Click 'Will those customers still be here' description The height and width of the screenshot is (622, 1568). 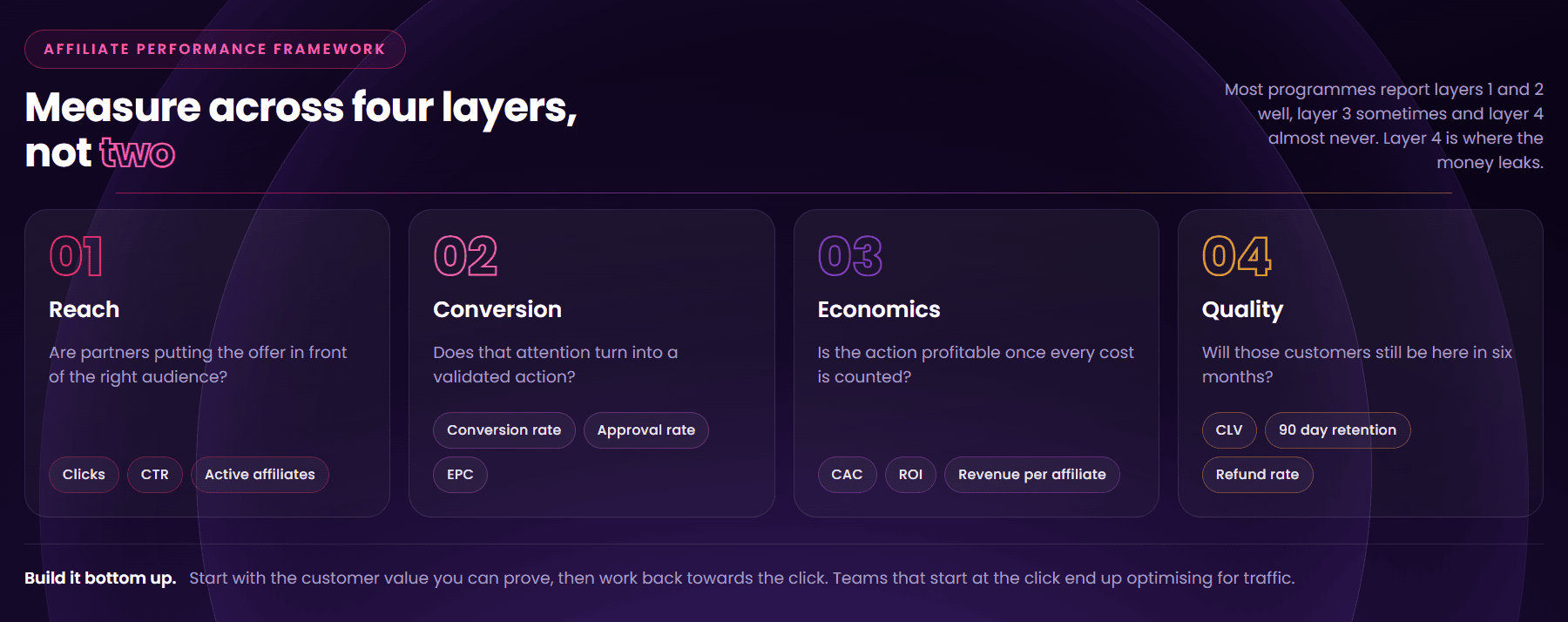tap(1357, 364)
